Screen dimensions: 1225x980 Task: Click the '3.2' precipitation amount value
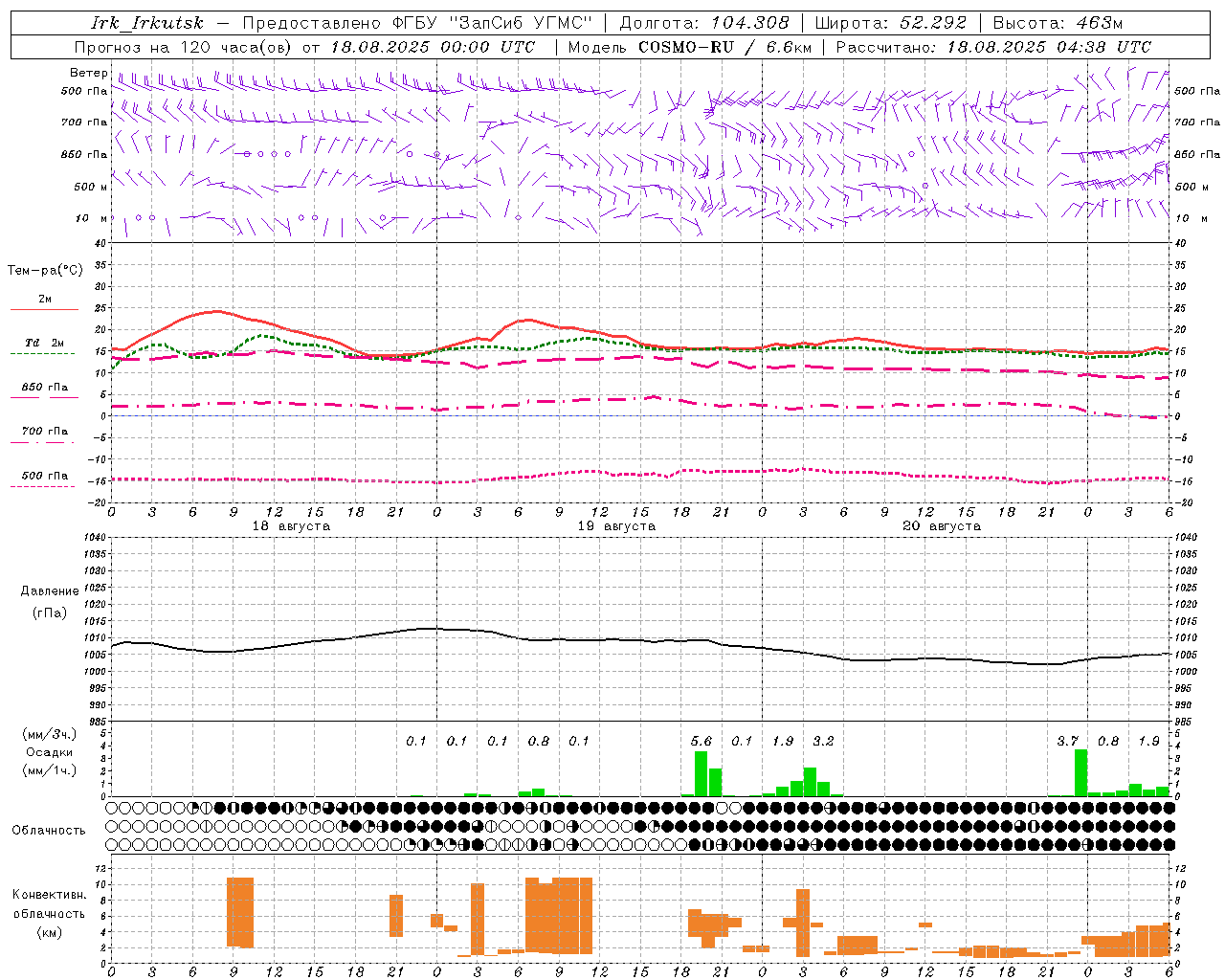pyautogui.click(x=823, y=741)
